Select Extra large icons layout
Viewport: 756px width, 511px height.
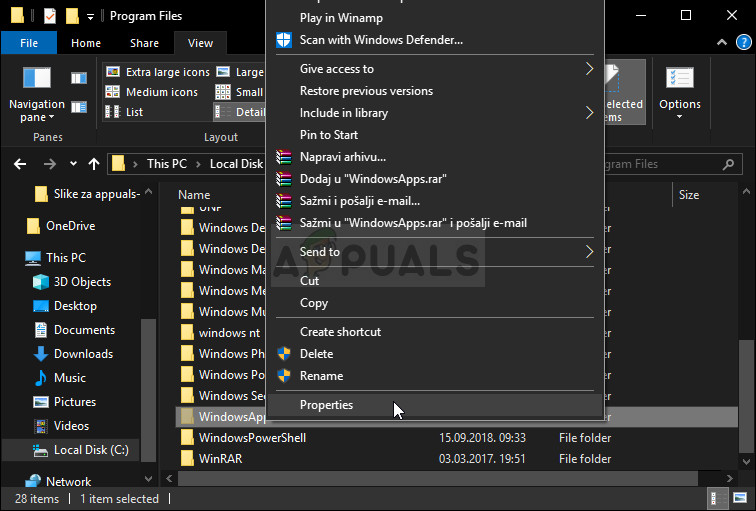coord(158,72)
